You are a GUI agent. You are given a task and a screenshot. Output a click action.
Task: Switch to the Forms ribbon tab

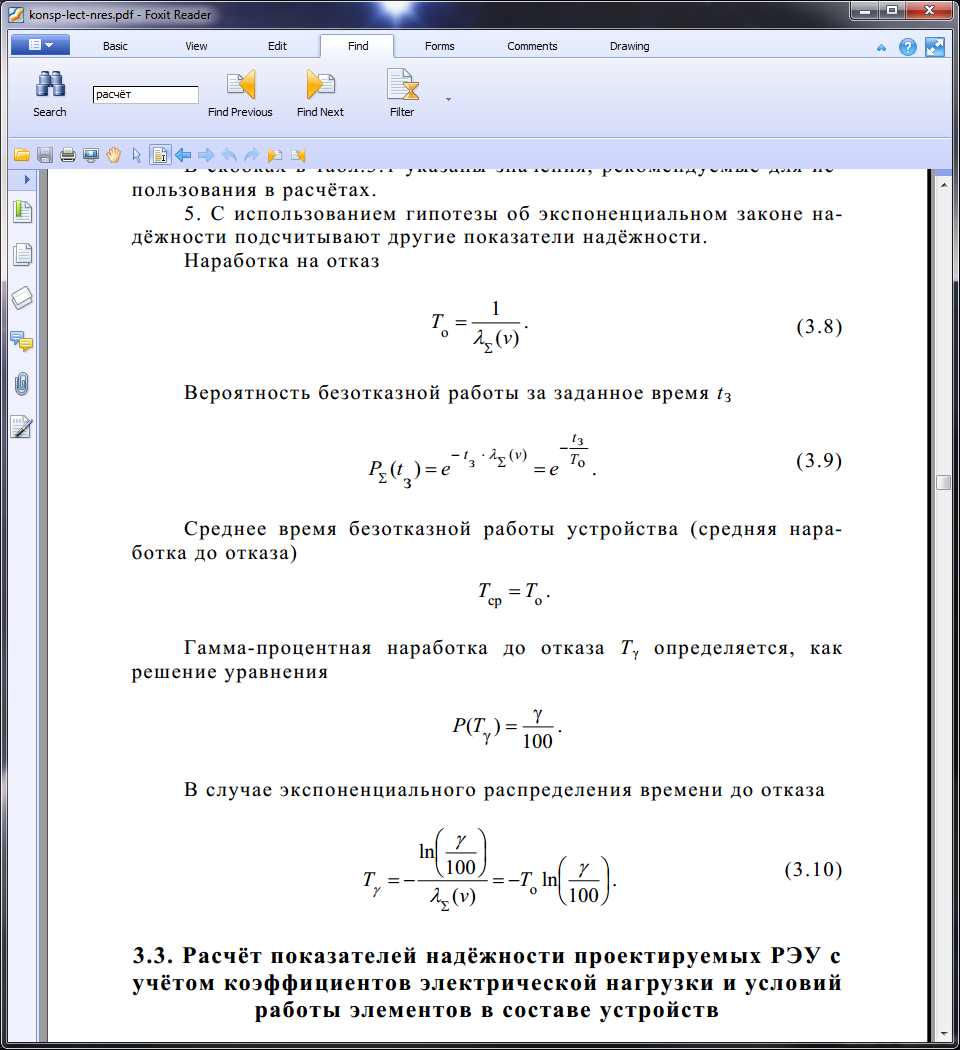click(439, 46)
